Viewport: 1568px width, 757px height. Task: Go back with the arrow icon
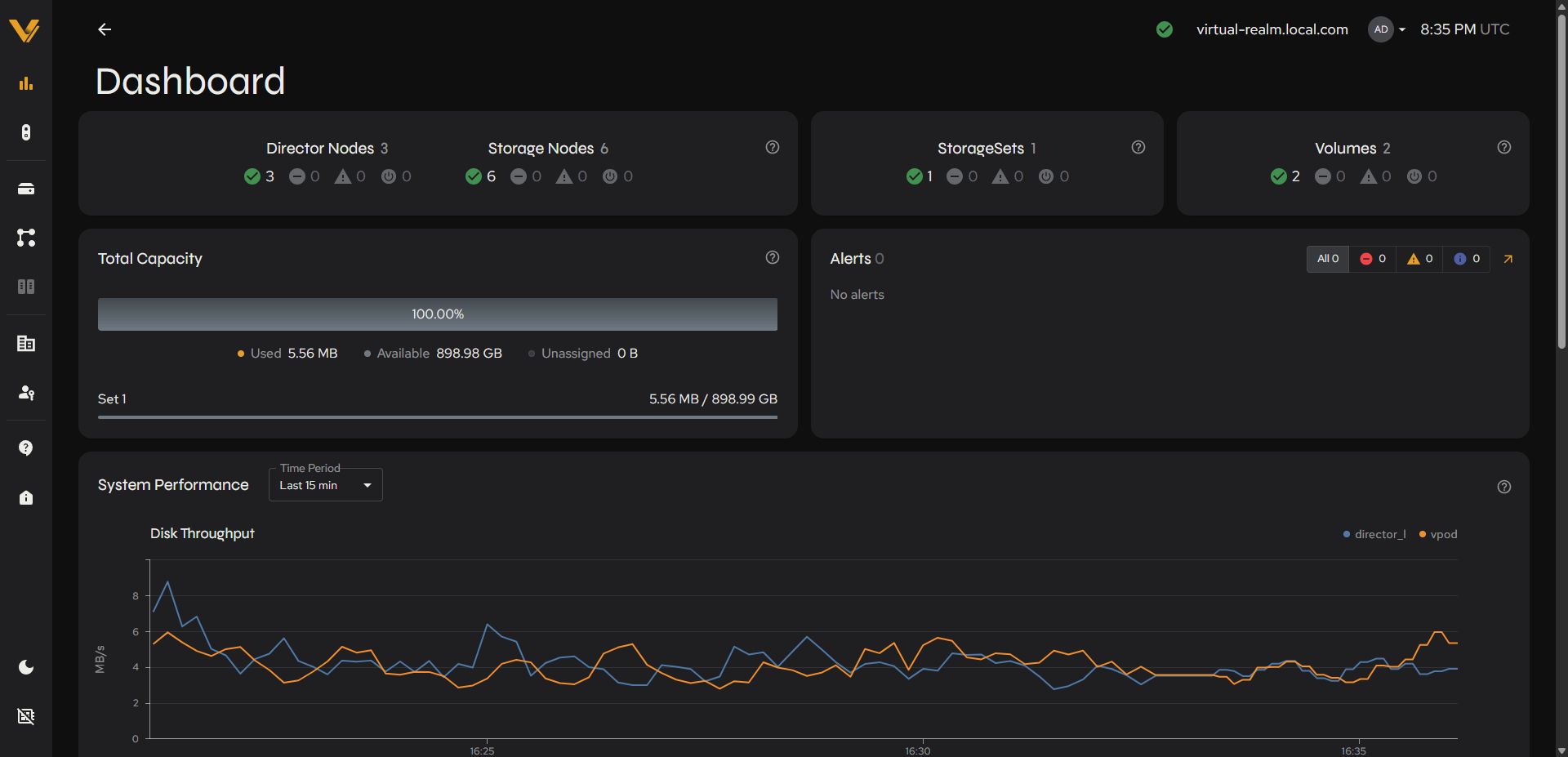point(105,29)
